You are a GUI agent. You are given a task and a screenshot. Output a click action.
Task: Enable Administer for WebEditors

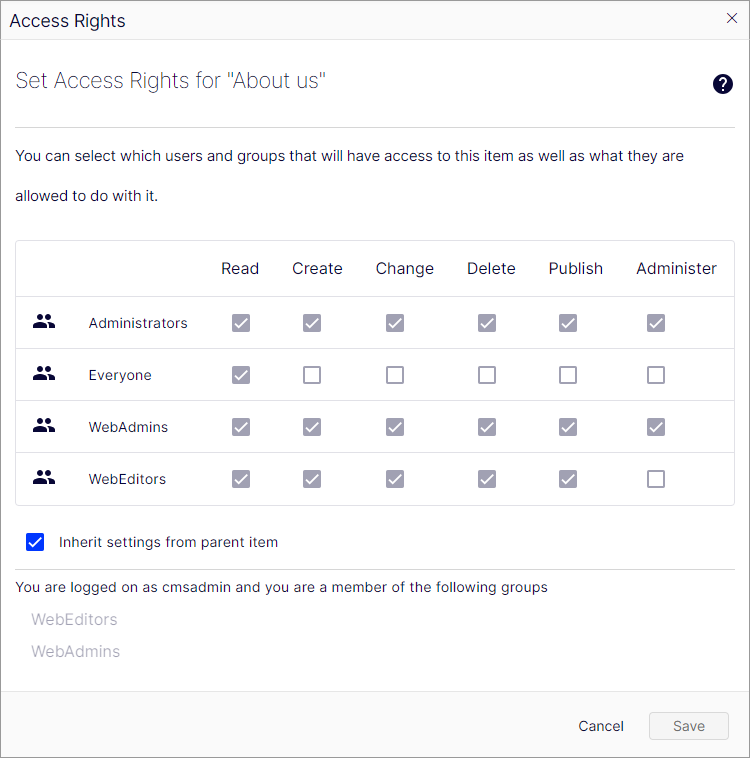[x=656, y=479]
